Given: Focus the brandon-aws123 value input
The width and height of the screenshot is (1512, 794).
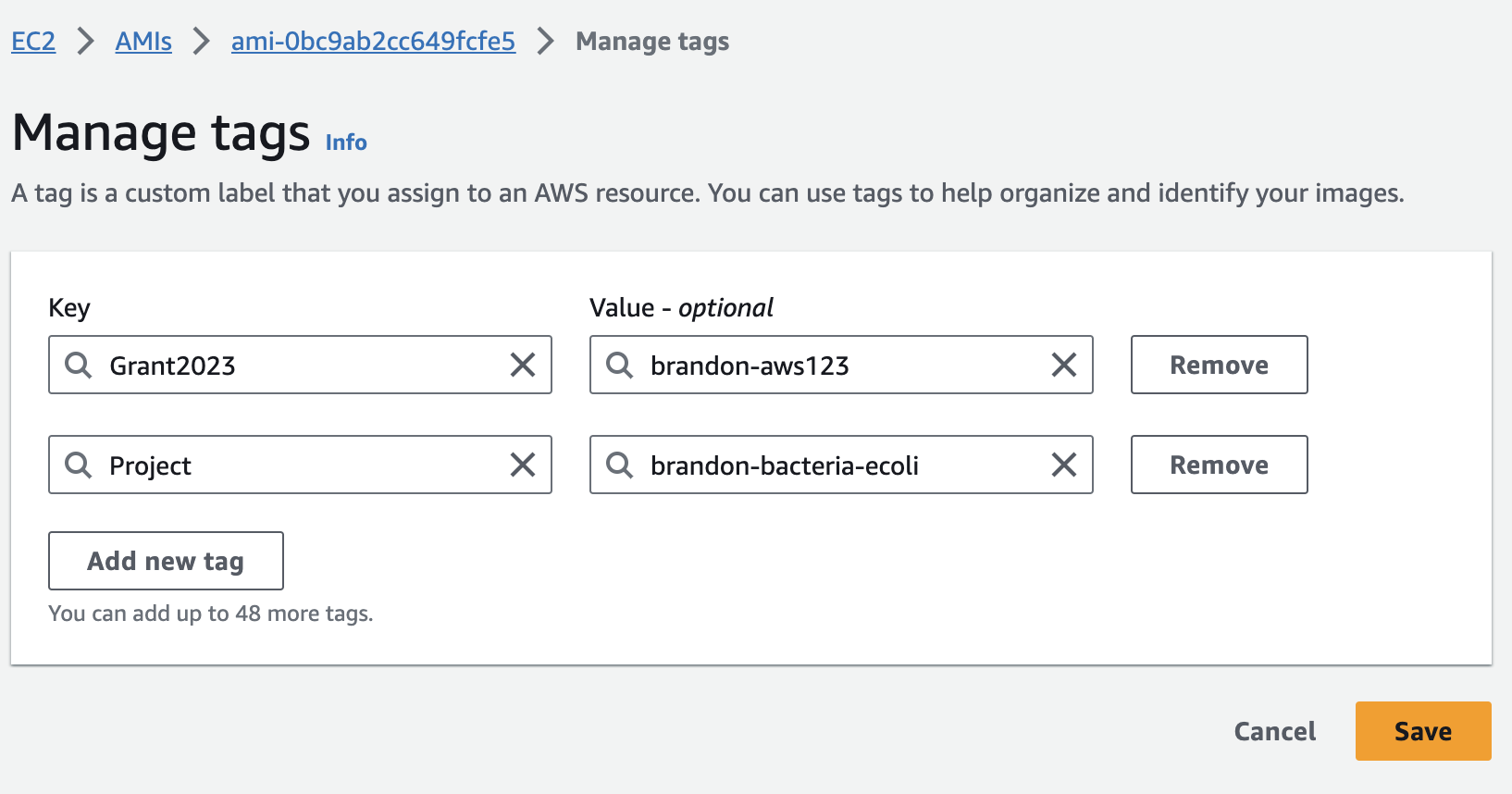Looking at the screenshot, I should pos(841,365).
